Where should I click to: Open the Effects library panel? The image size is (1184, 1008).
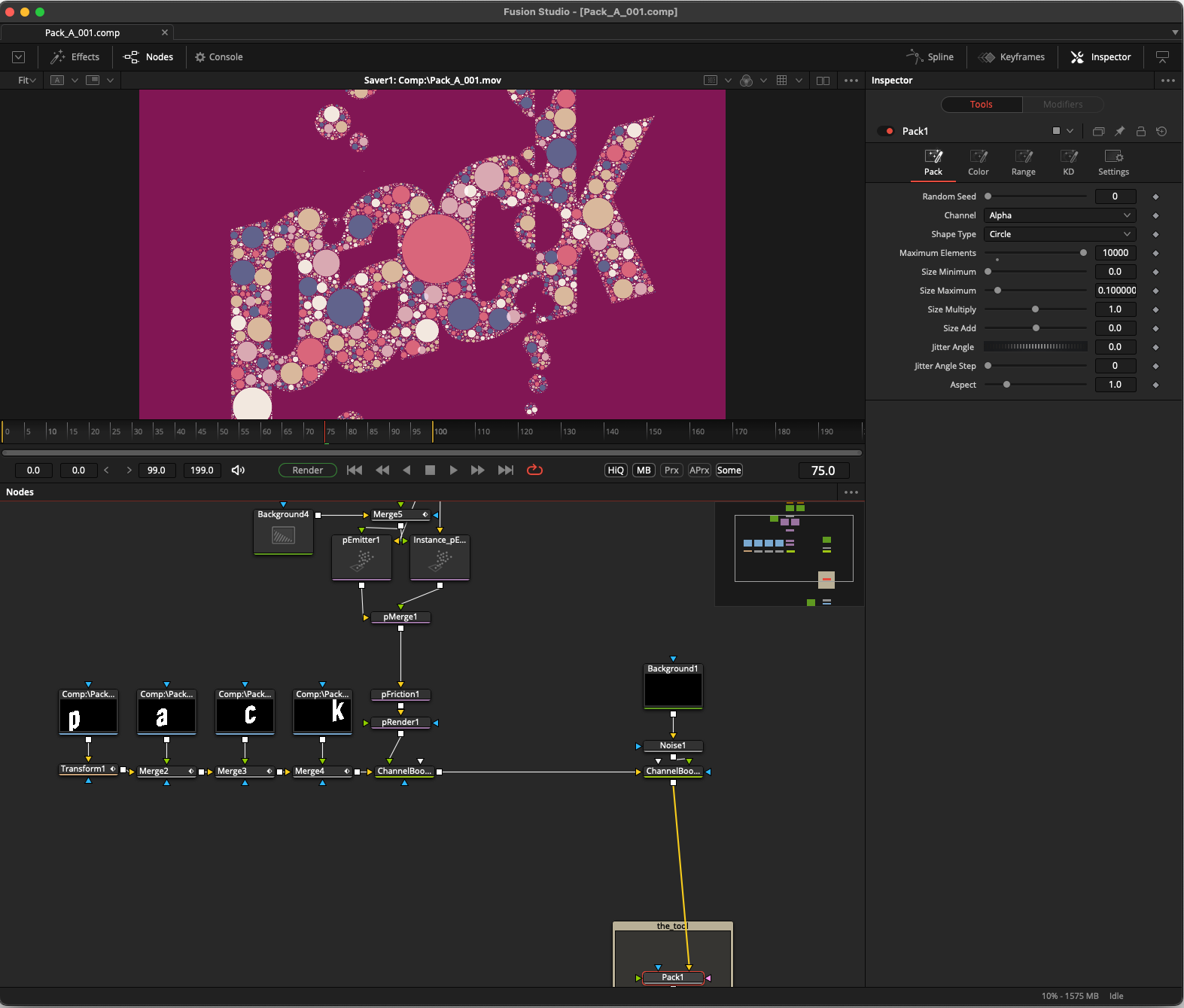click(x=75, y=57)
